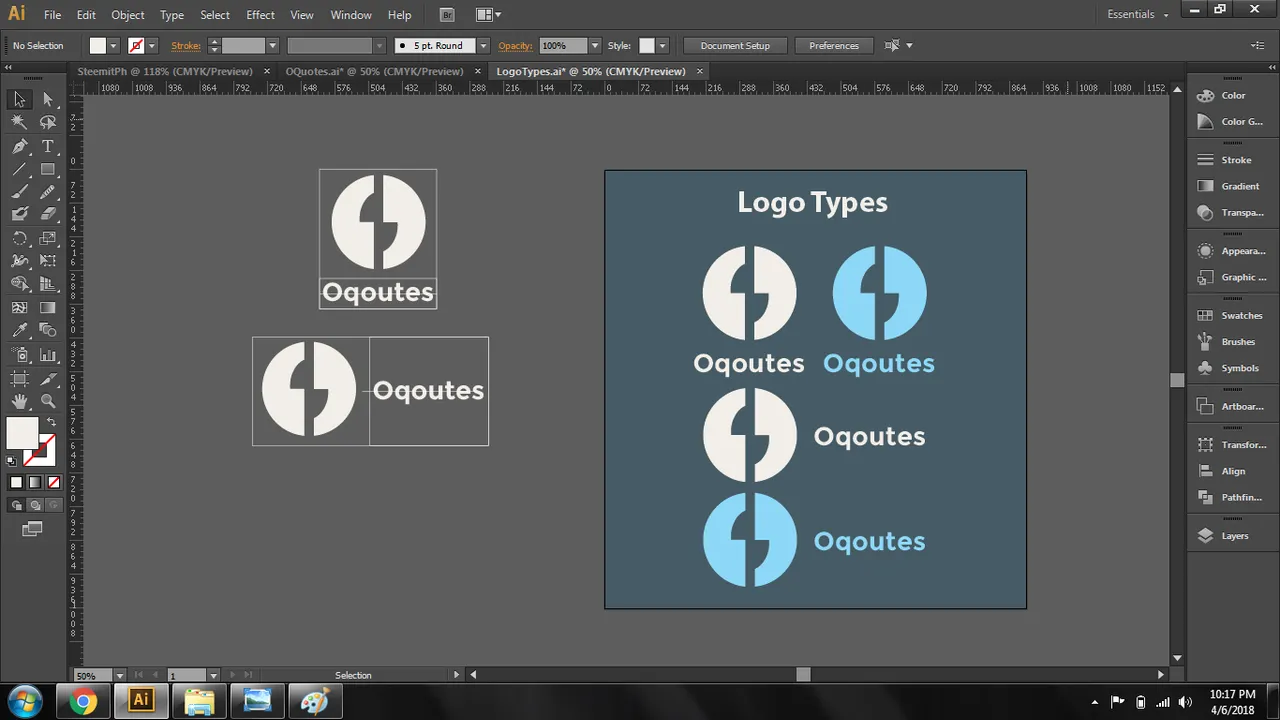This screenshot has height=720, width=1280.
Task: Set paint mode to None
Action: click(x=54, y=482)
